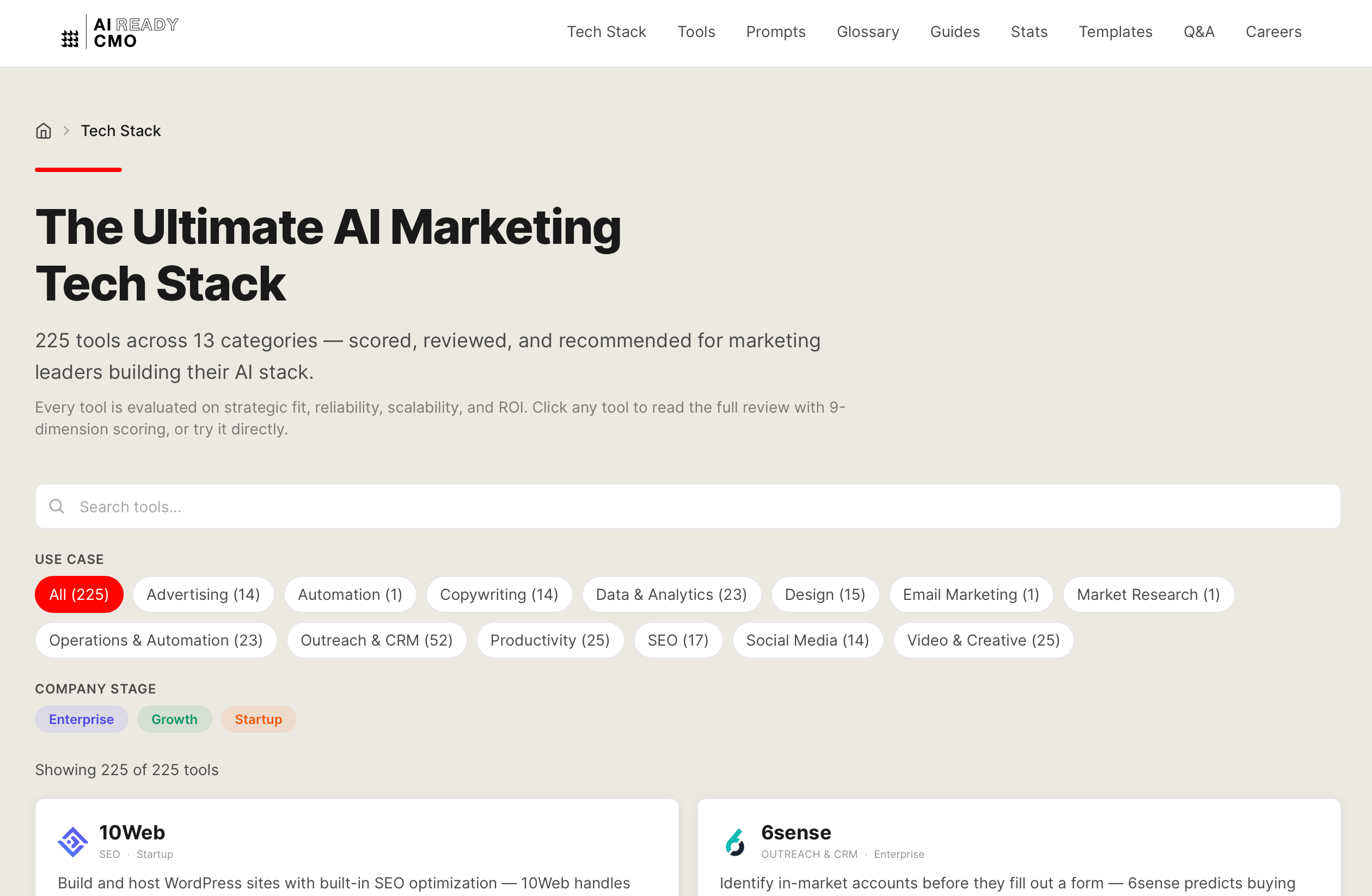Click the home breadcrumb icon
The image size is (1372, 896).
pyautogui.click(x=43, y=131)
